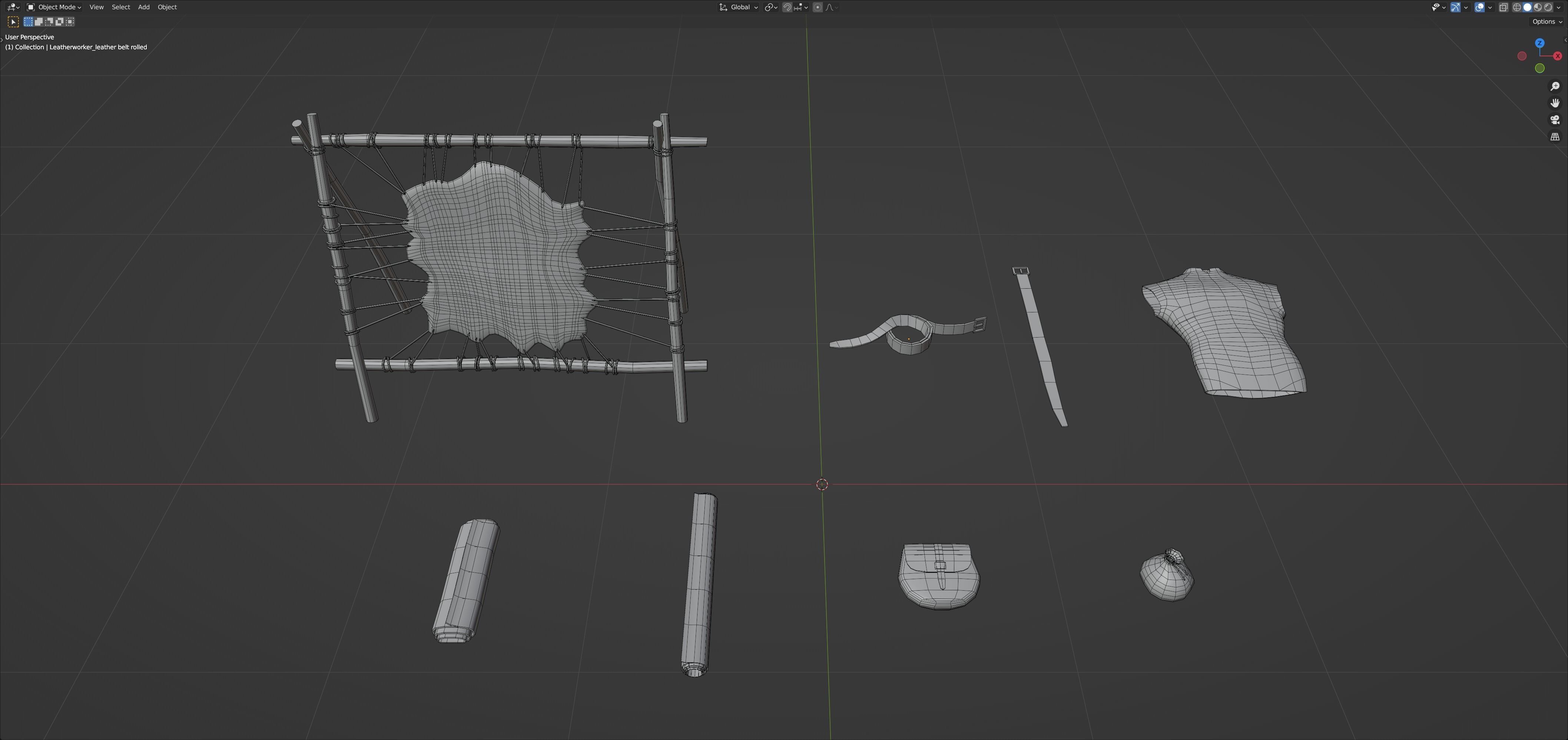The image size is (1568, 740).
Task: Switch to material preview shading
Action: 1538,7
